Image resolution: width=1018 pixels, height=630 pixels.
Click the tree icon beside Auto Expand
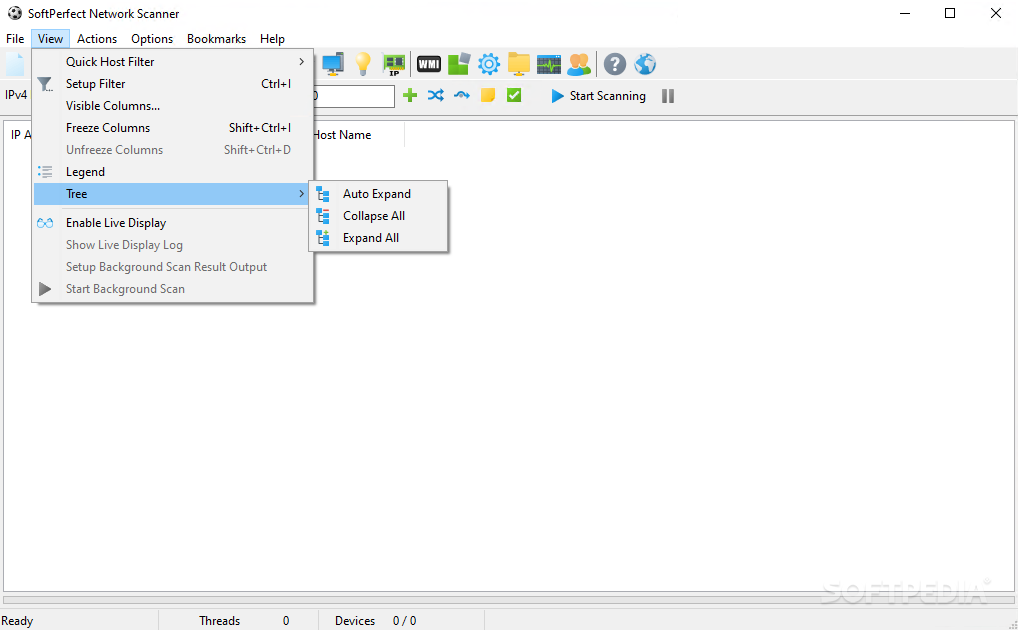coord(323,194)
